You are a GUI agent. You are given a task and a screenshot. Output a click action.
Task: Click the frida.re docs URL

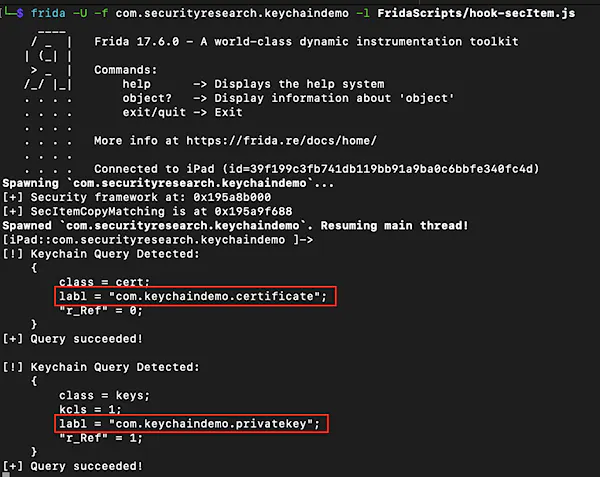click(278, 140)
